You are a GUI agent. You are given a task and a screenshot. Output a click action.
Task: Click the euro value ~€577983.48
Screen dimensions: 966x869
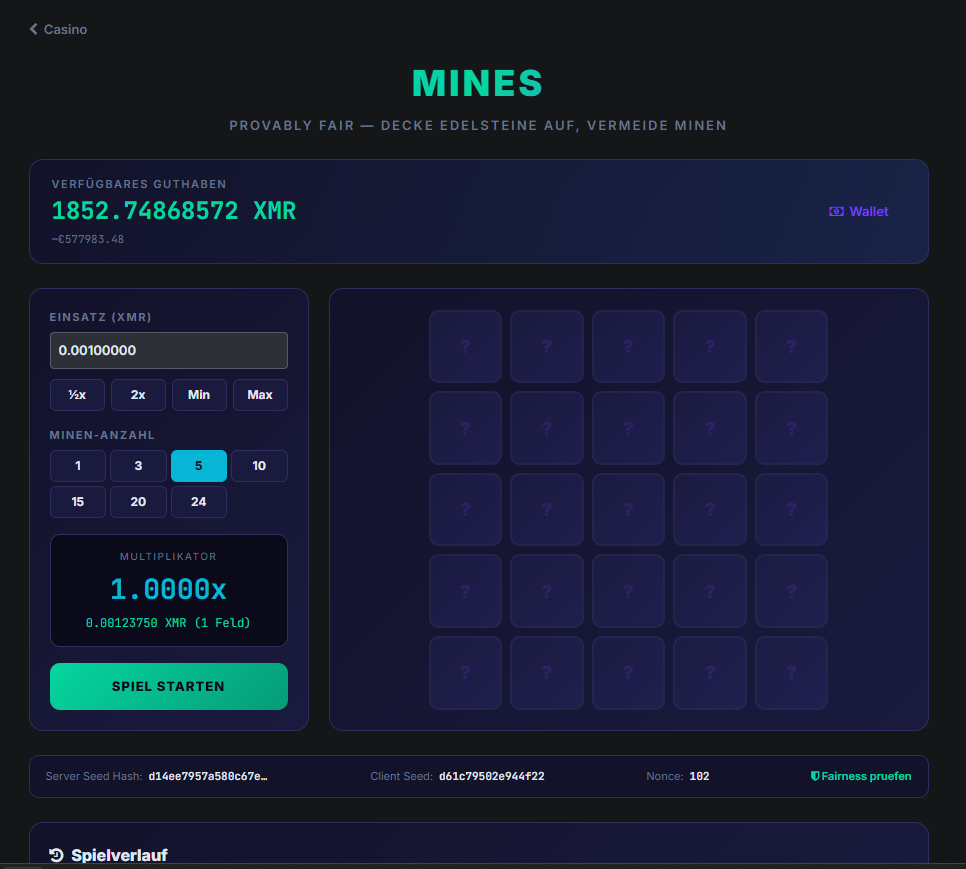(87, 239)
